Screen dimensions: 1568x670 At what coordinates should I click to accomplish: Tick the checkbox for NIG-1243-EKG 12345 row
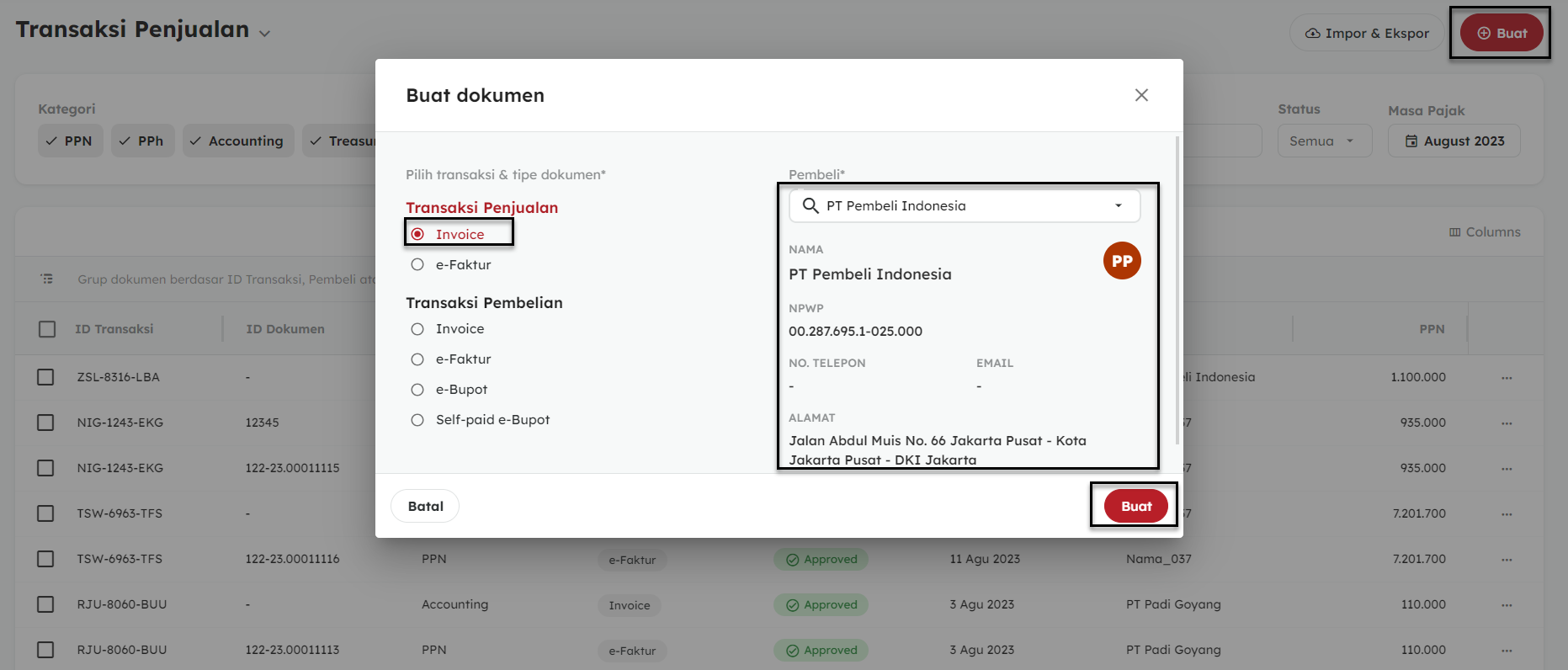(x=46, y=423)
